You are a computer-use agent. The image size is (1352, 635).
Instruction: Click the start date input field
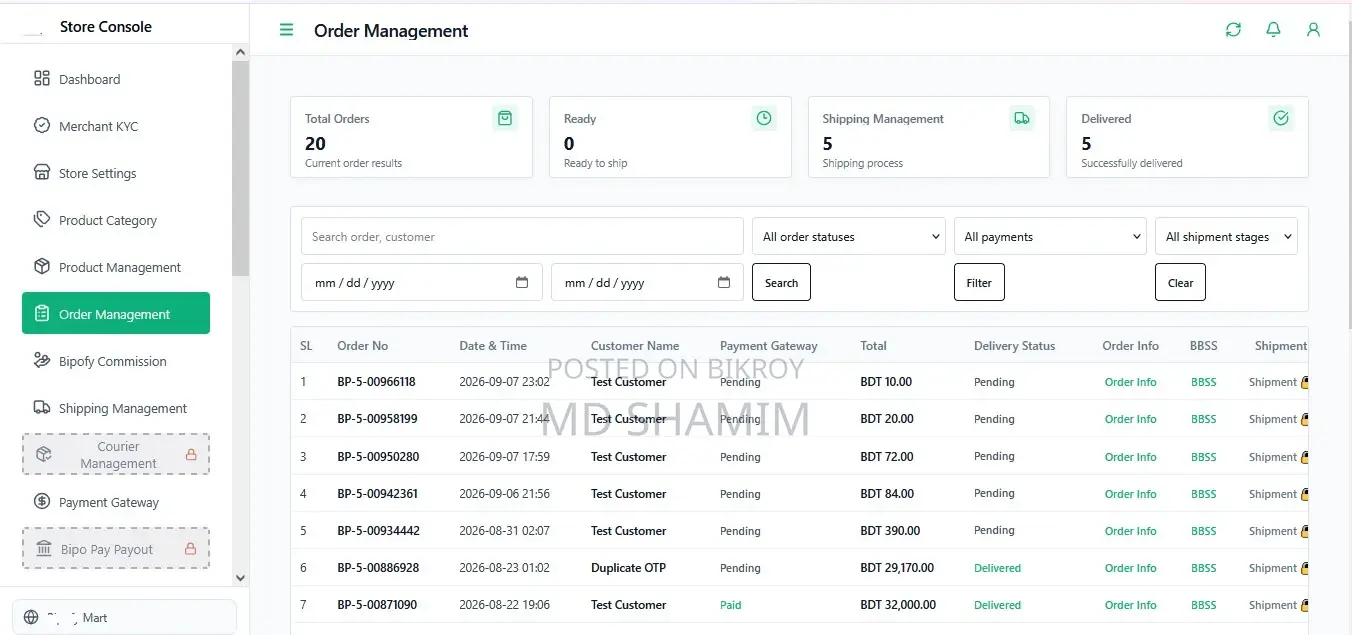tap(422, 282)
